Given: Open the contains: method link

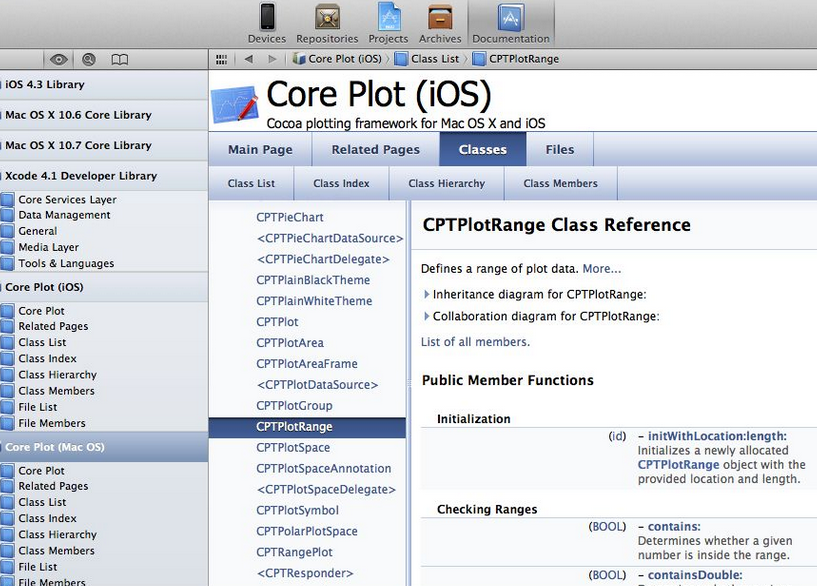Looking at the screenshot, I should point(674,527).
